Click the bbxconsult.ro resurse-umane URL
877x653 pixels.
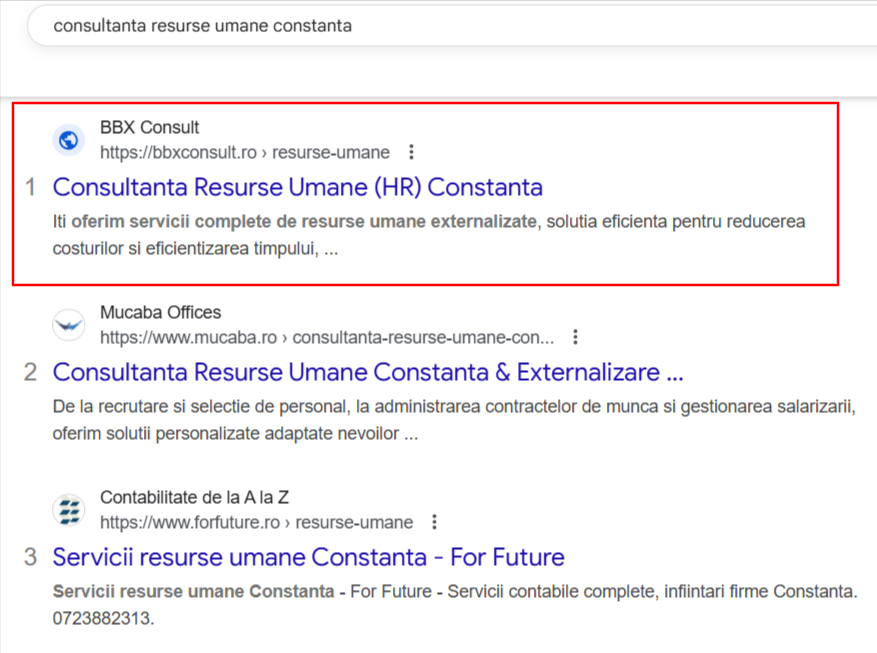point(245,153)
